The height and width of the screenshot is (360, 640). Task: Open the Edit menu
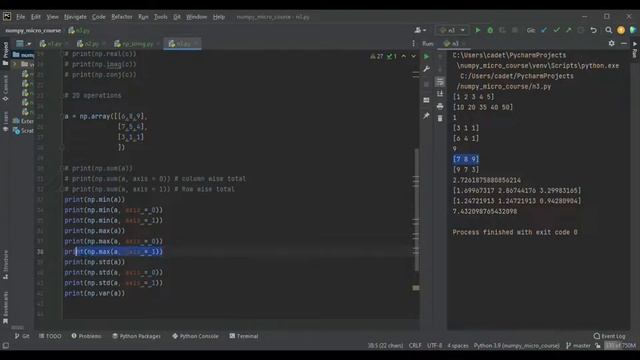click(36, 17)
